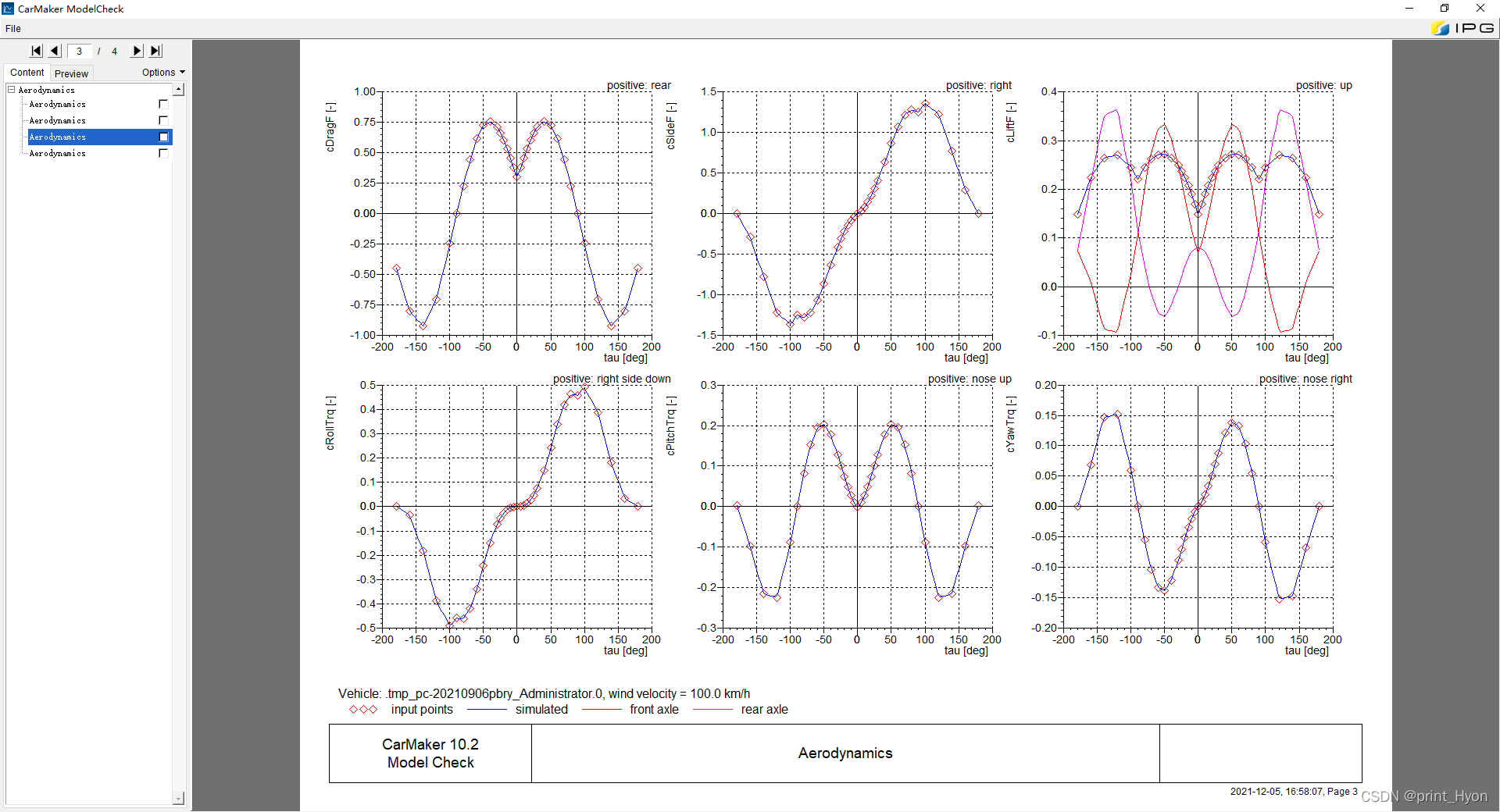1500x812 pixels.
Task: Click the 'positive: right' chart label
Action: (x=978, y=85)
